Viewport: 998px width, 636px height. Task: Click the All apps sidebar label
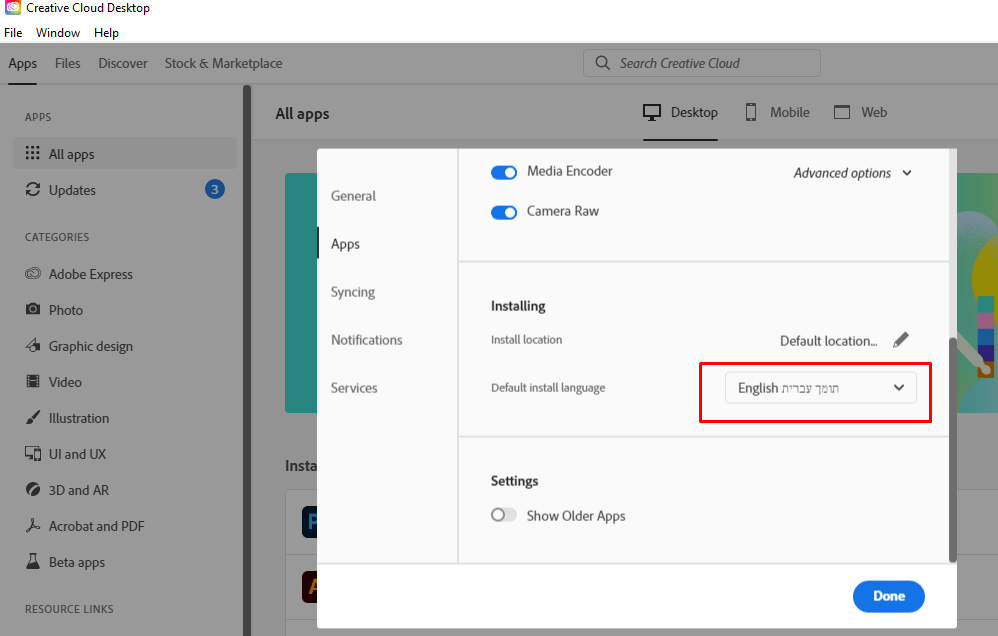(71, 154)
